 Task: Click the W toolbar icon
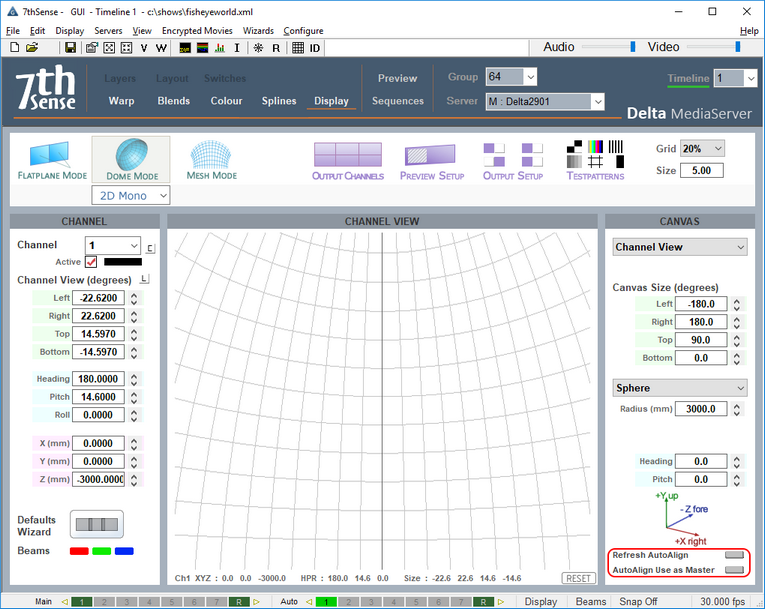[x=161, y=48]
